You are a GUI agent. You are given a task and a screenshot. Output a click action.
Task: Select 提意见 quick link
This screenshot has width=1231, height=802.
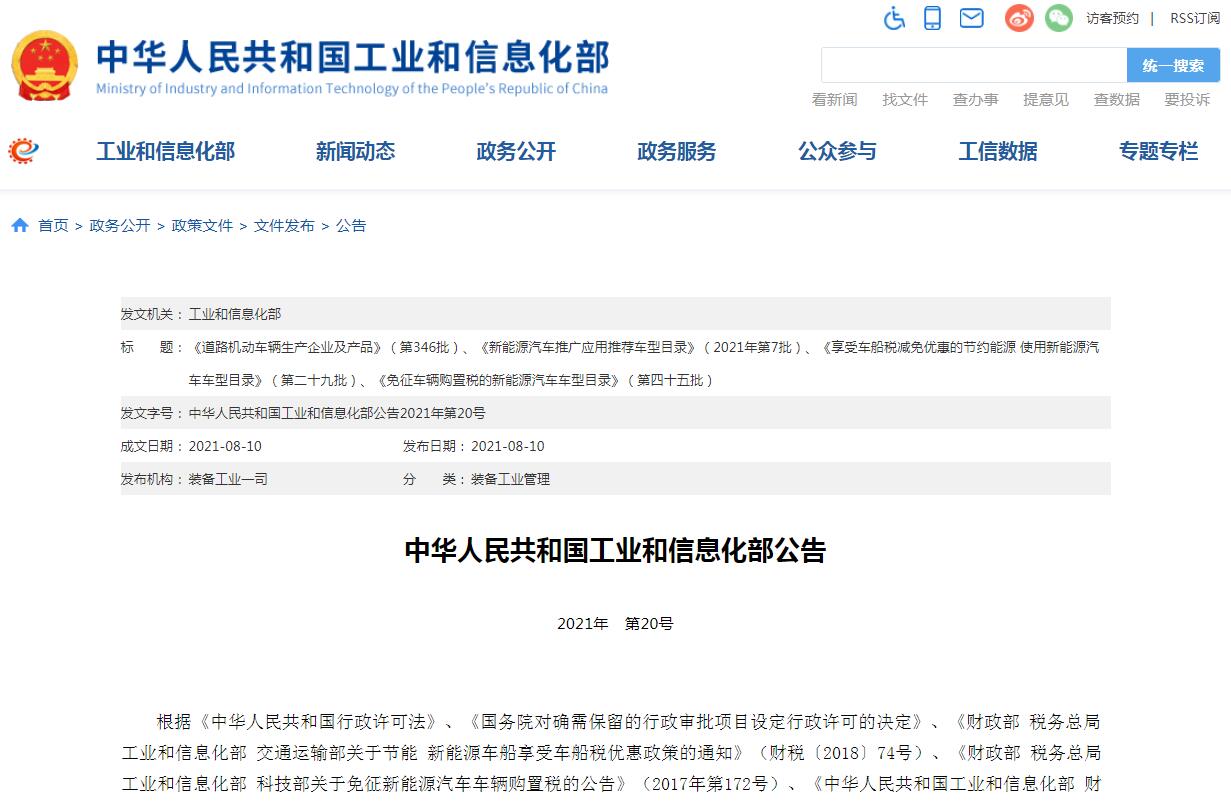(x=1046, y=100)
